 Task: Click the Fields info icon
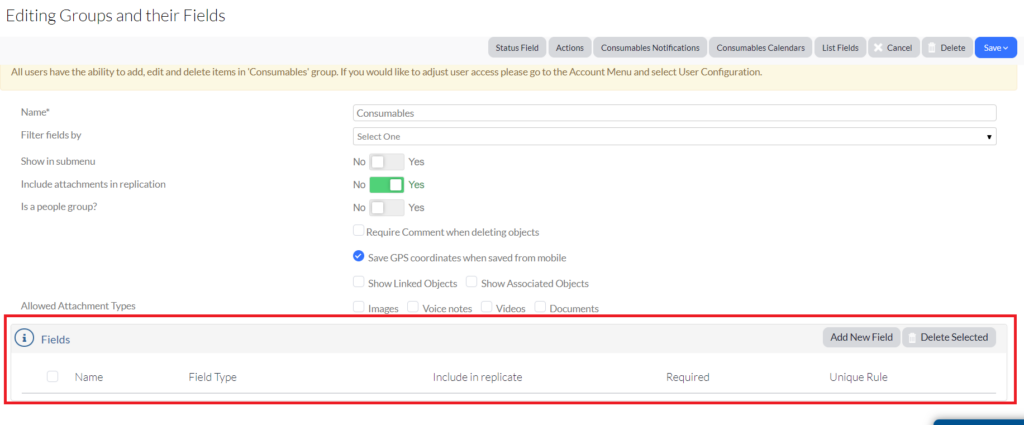click(x=25, y=339)
